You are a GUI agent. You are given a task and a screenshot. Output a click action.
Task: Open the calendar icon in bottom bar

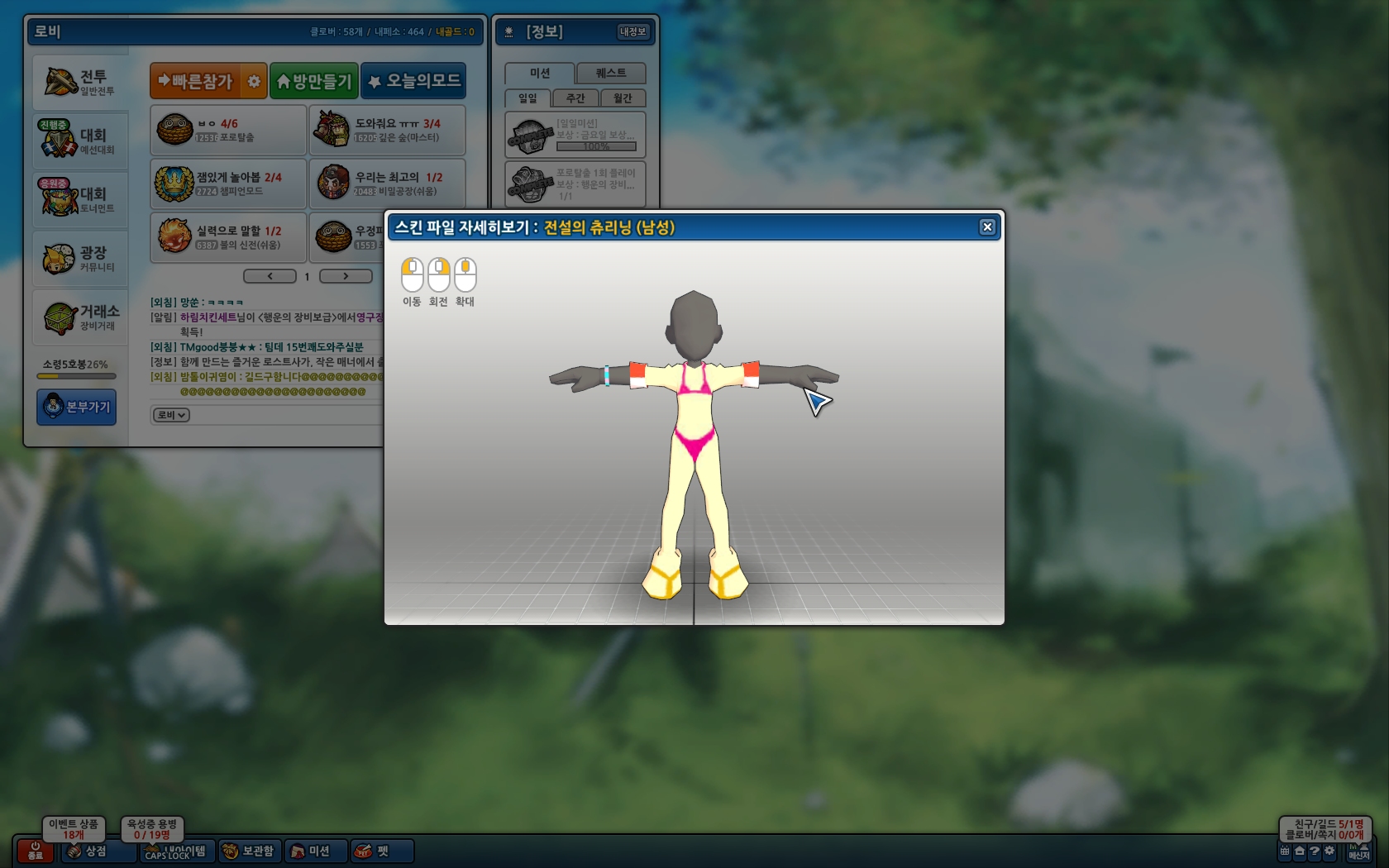1285,851
